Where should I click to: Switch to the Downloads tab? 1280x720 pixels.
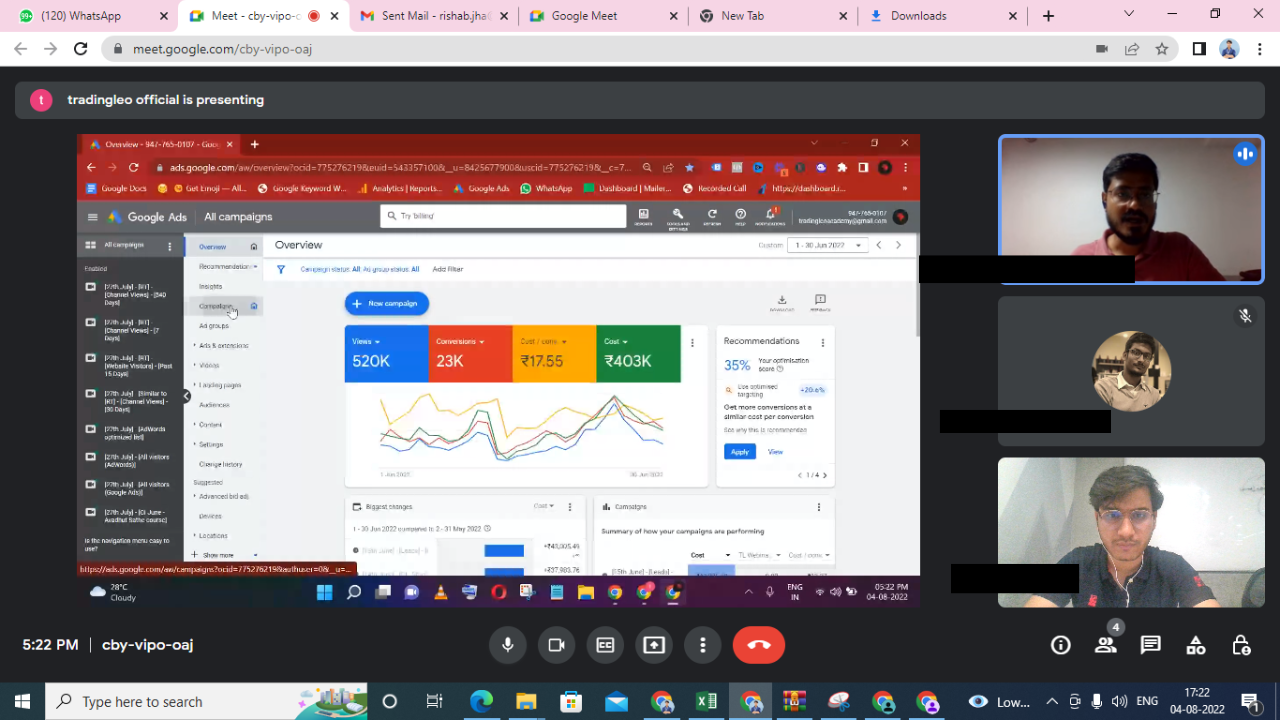(x=943, y=16)
